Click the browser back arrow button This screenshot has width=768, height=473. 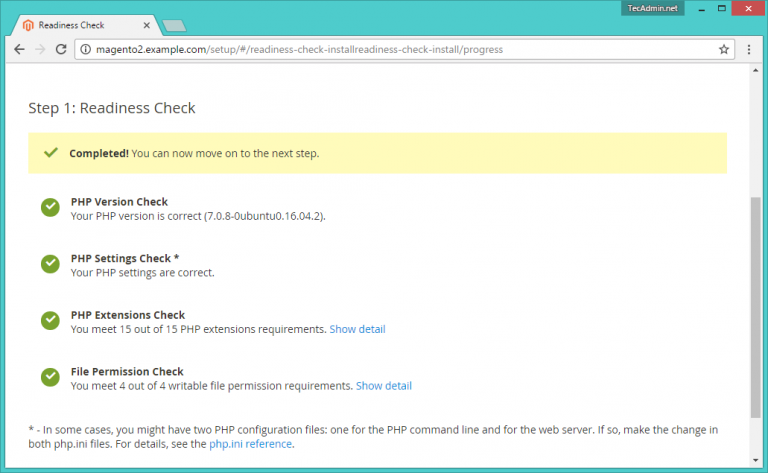point(18,48)
